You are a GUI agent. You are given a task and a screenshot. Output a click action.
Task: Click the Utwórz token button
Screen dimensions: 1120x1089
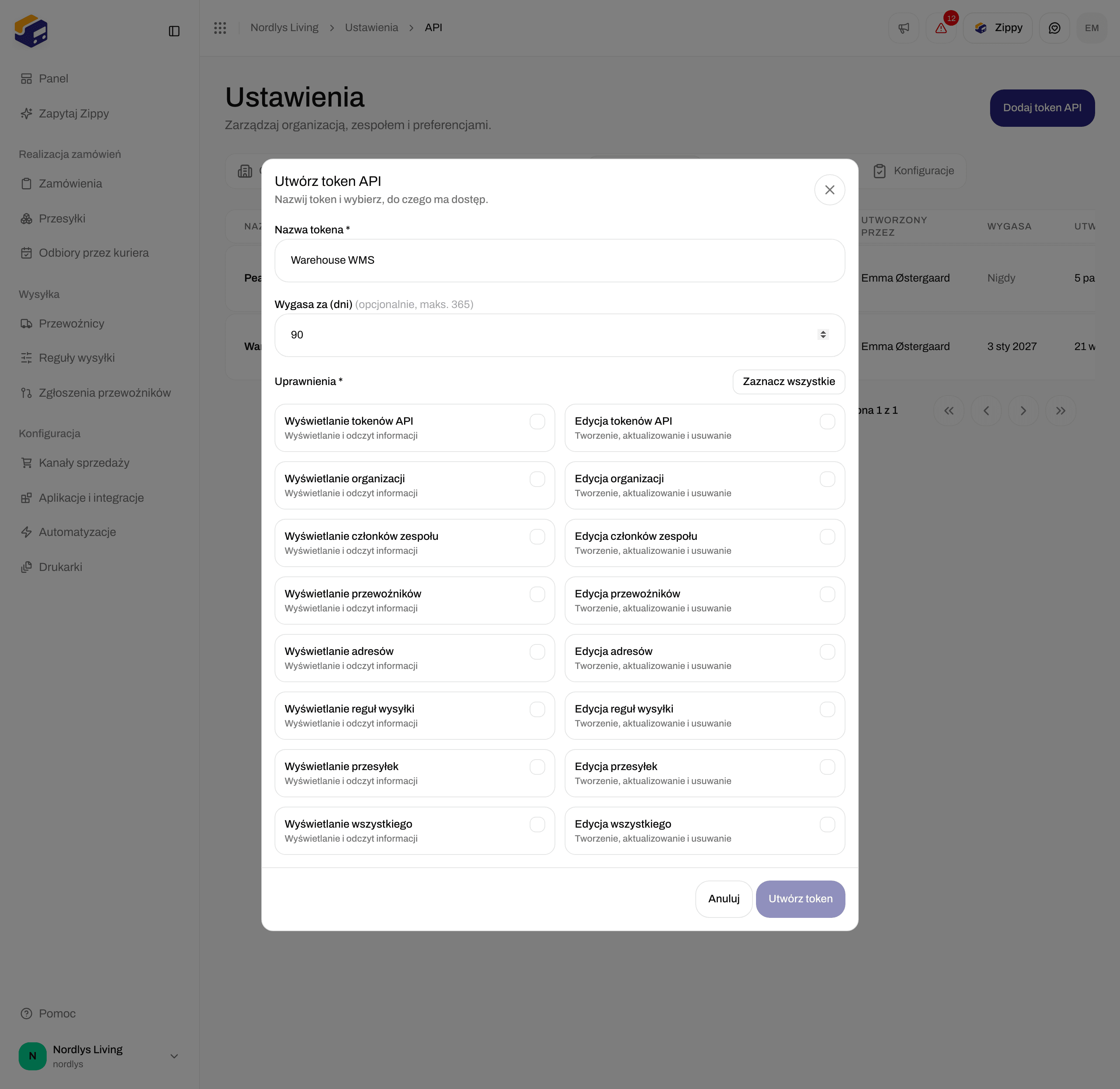[800, 899]
